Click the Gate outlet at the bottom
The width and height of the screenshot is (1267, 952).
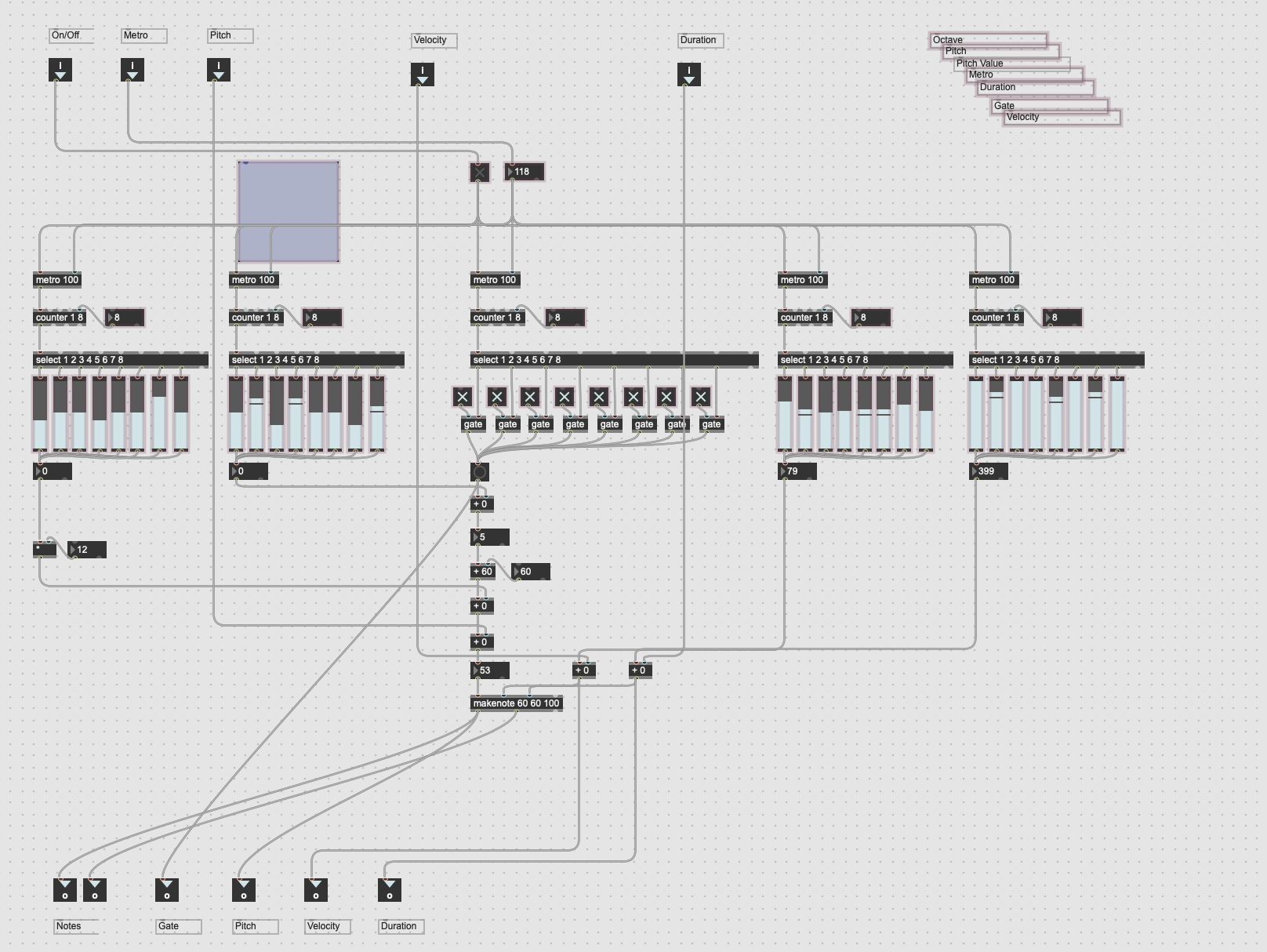(x=167, y=890)
